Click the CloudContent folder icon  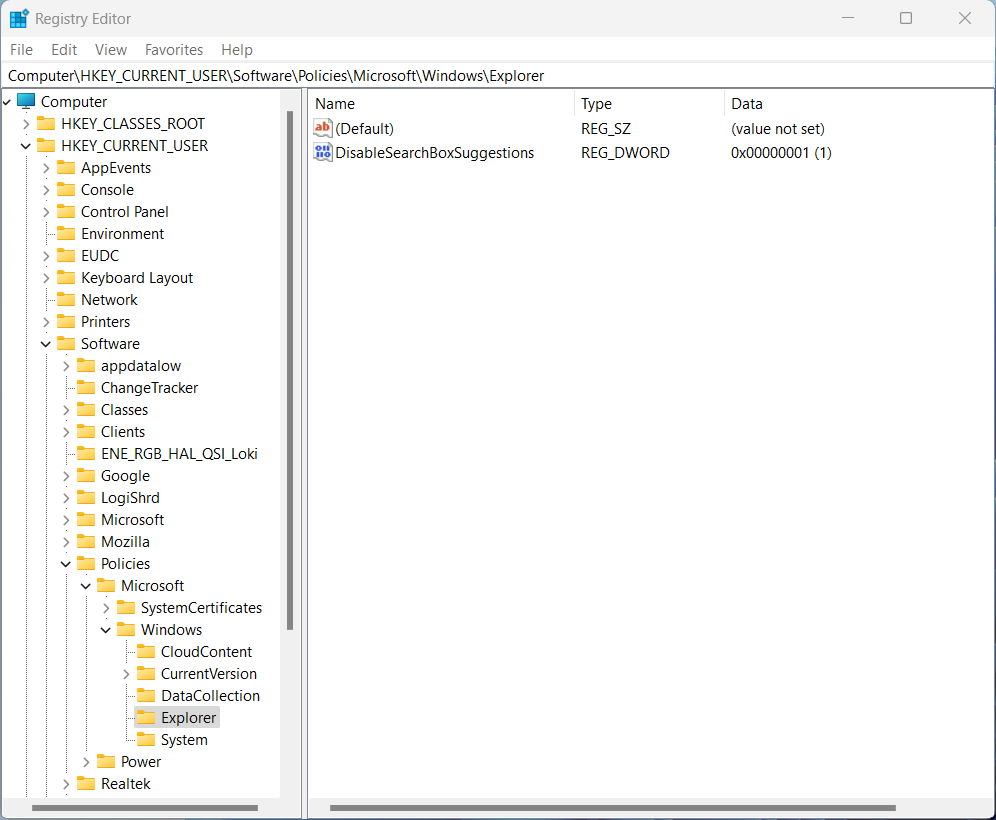[x=146, y=652]
